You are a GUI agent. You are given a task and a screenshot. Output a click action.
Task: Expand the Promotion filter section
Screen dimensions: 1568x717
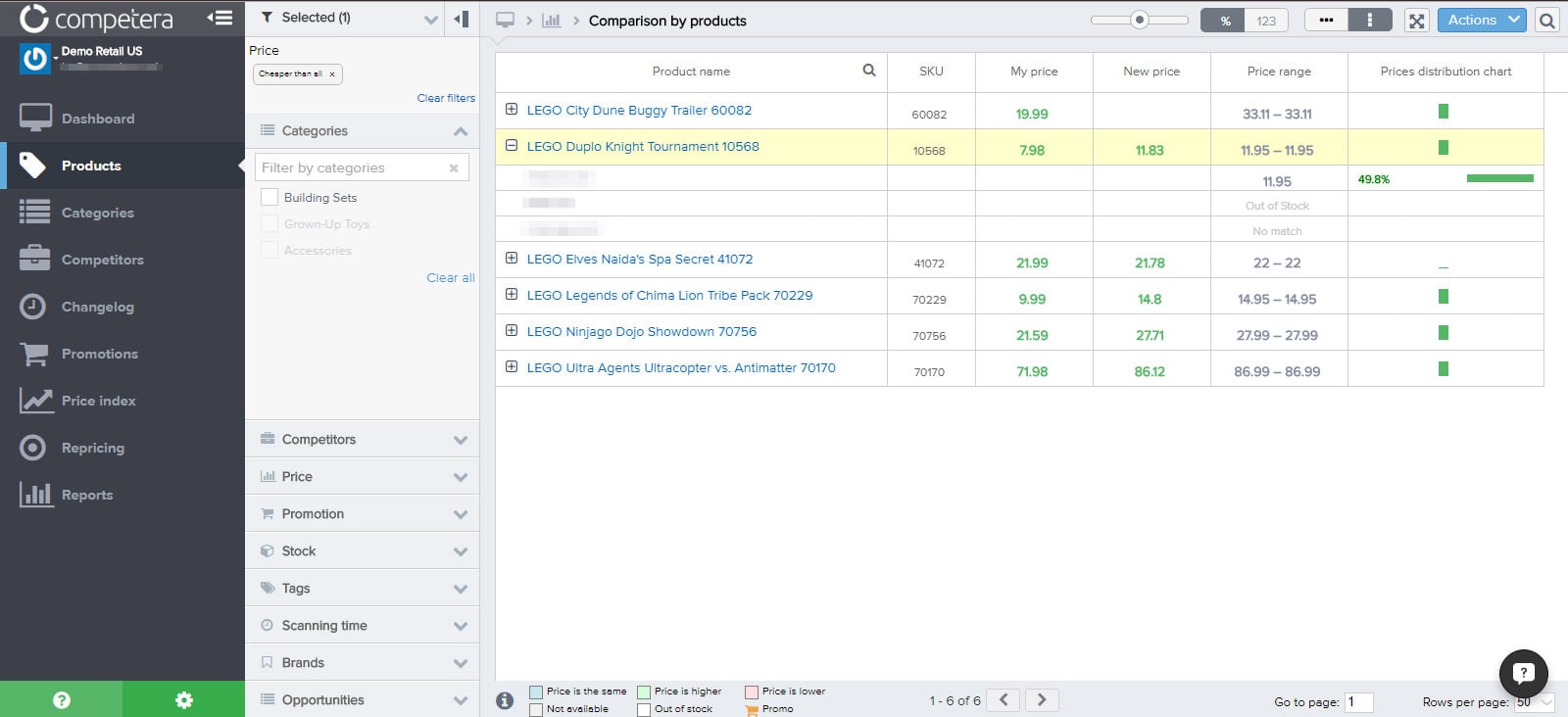[x=362, y=513]
